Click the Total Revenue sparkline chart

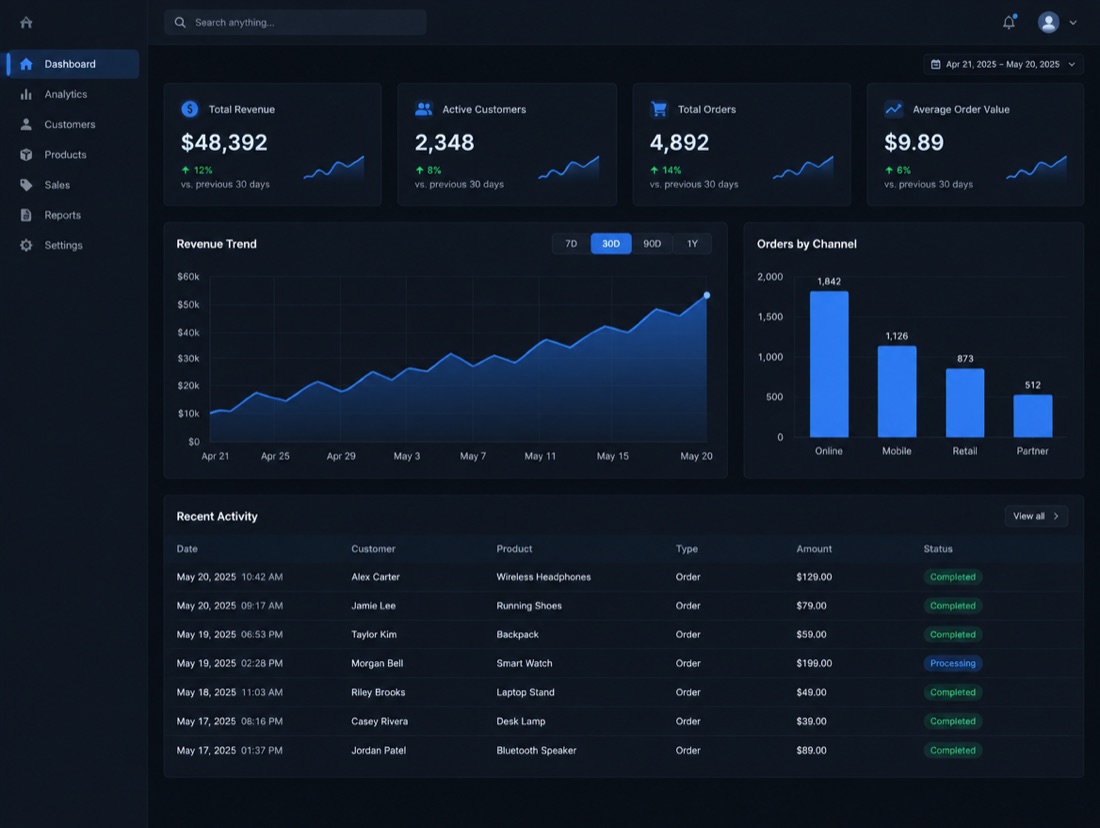point(334,168)
